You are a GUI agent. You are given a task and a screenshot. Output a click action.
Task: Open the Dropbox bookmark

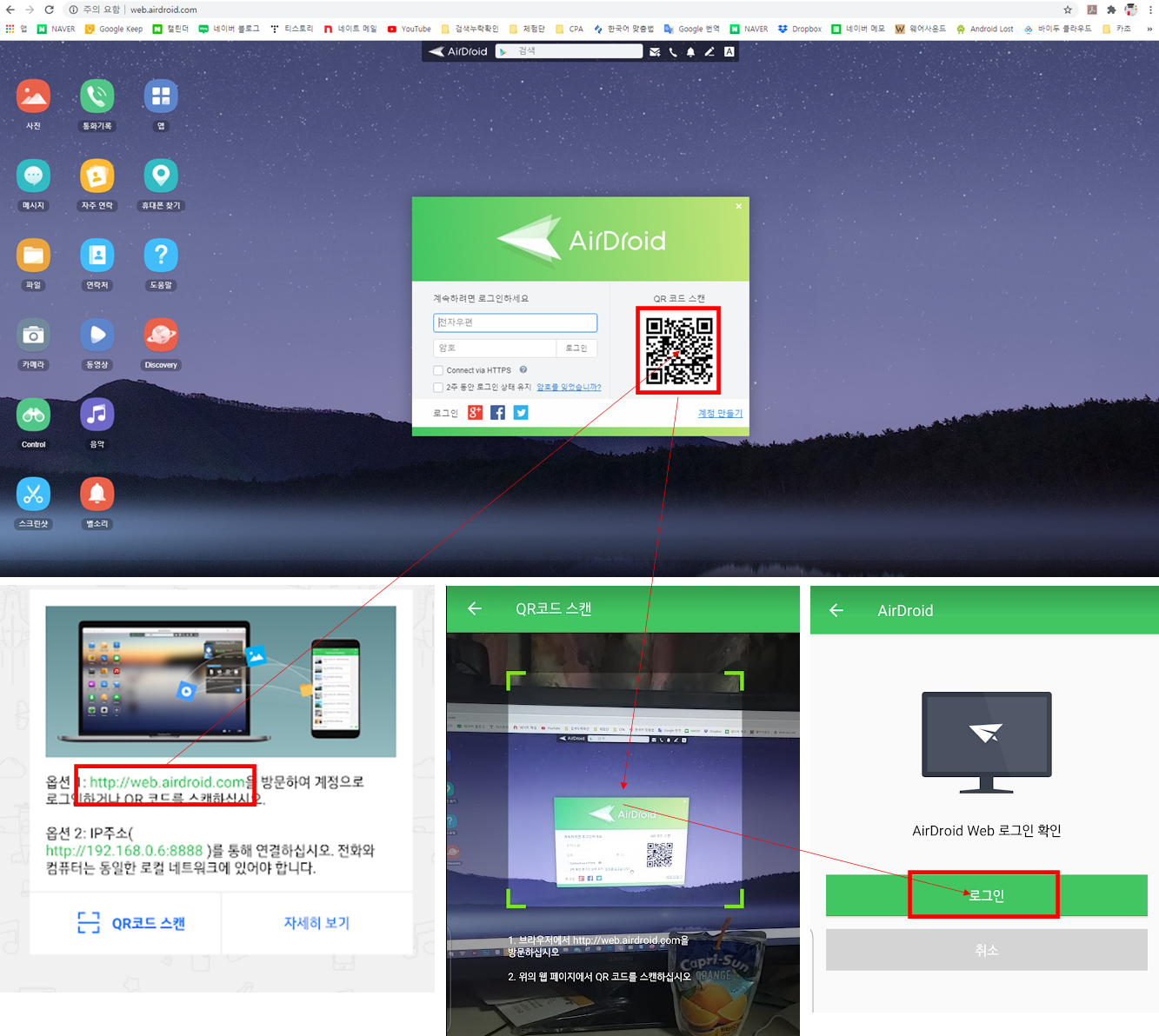pos(800,29)
